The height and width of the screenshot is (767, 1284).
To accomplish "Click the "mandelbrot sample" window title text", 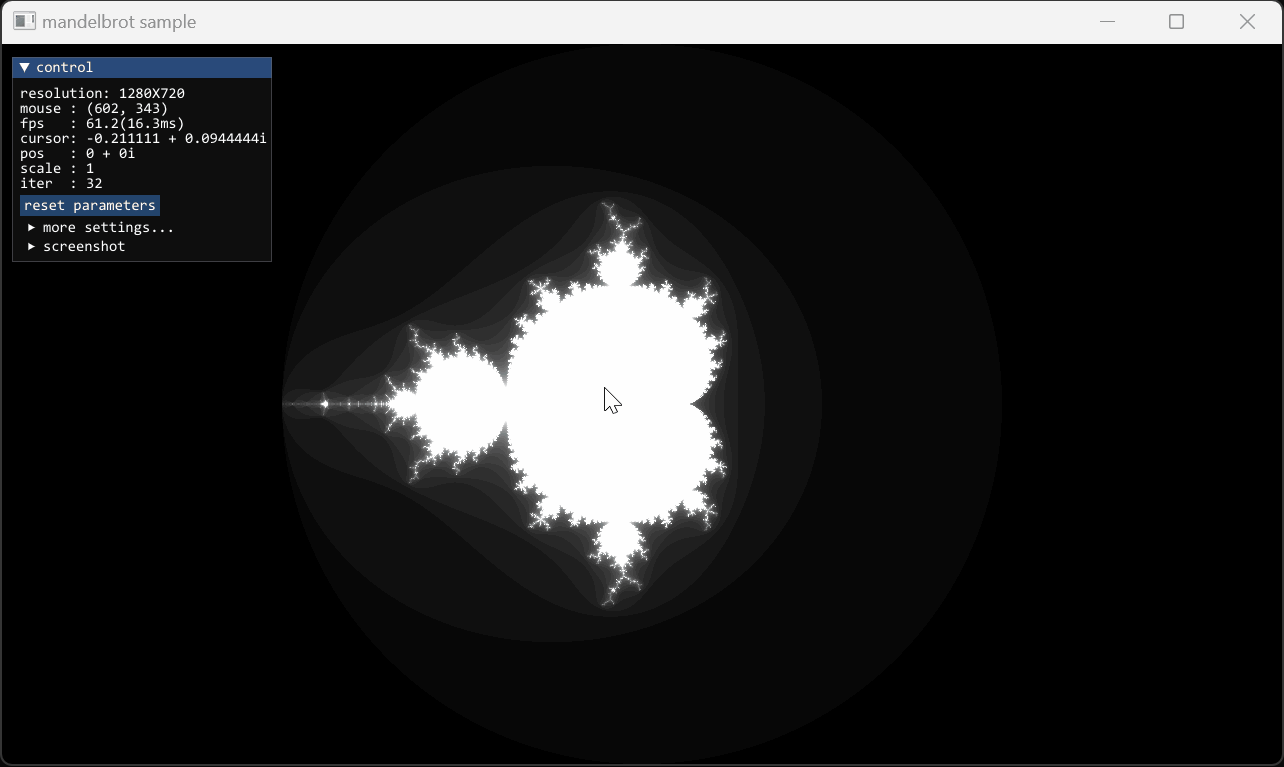I will point(119,21).
